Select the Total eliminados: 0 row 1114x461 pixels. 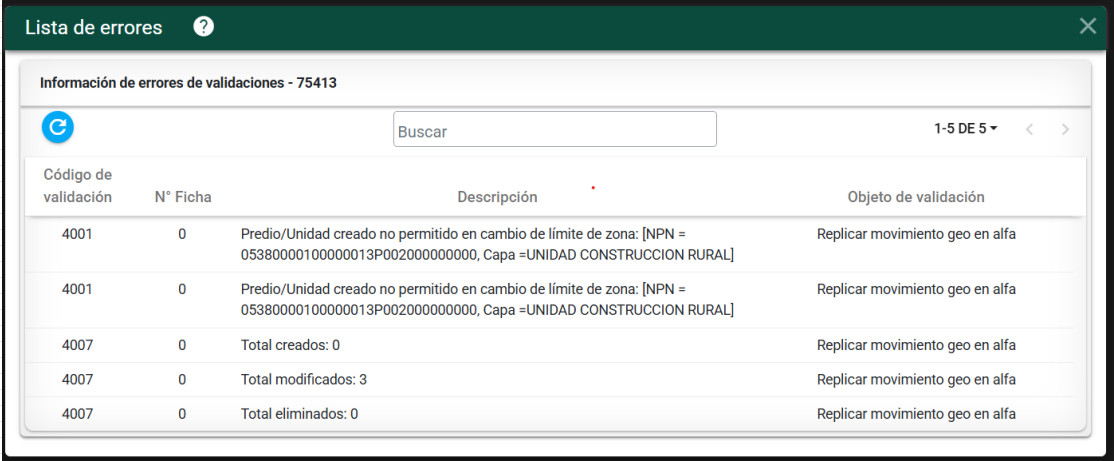point(299,413)
